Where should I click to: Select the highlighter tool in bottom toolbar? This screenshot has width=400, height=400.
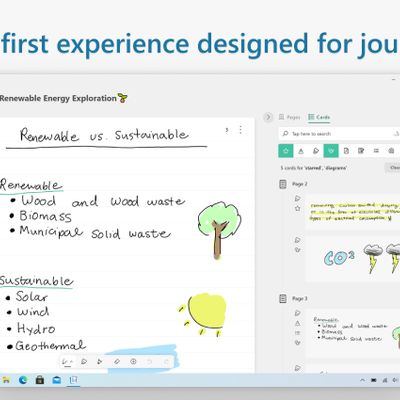coord(84,361)
